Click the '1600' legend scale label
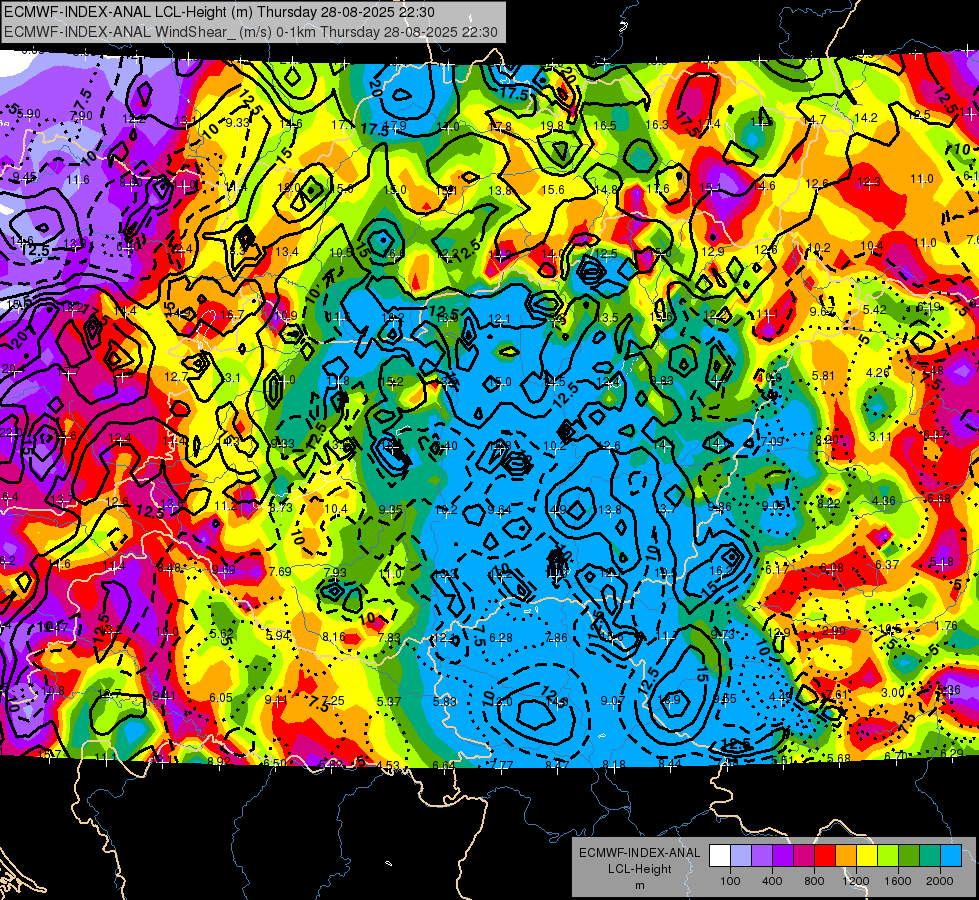This screenshot has width=979, height=900. click(898, 881)
